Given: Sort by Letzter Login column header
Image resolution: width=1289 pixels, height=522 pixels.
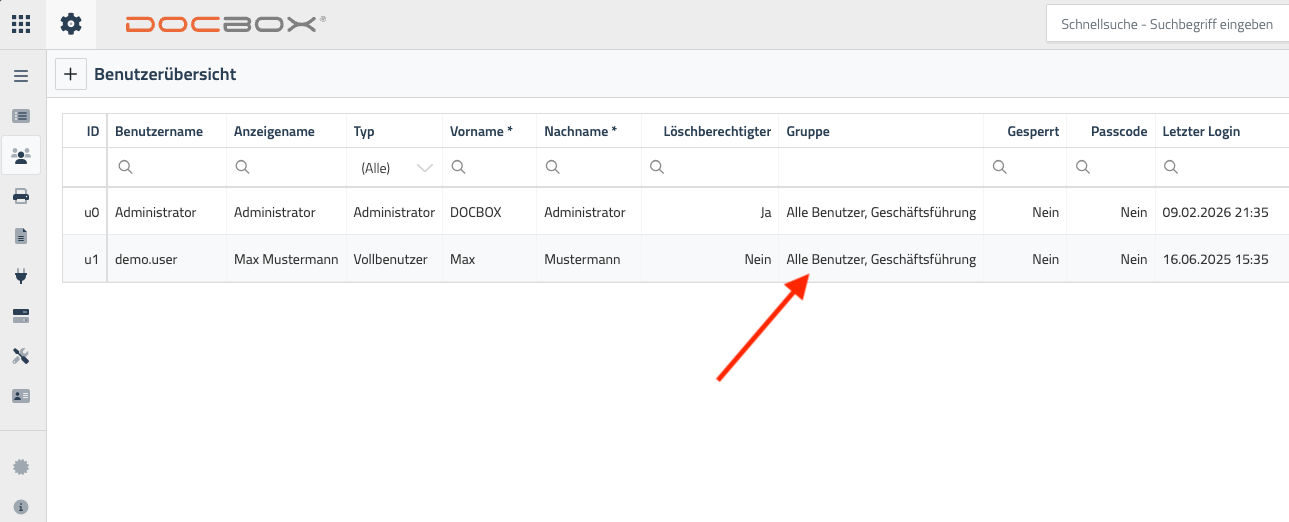Looking at the screenshot, I should pos(1201,131).
